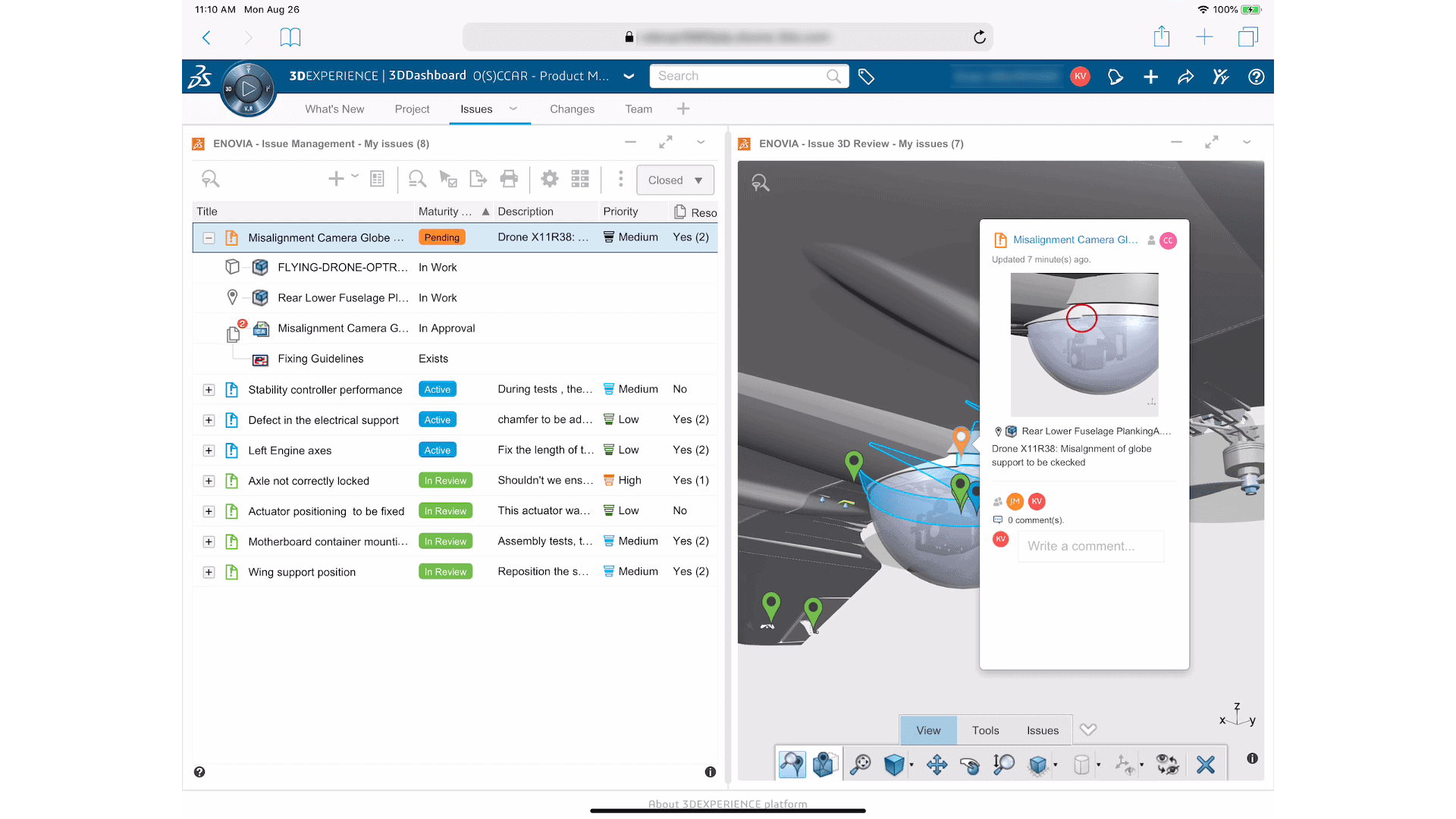Expand the Stability controller performance row

point(209,390)
